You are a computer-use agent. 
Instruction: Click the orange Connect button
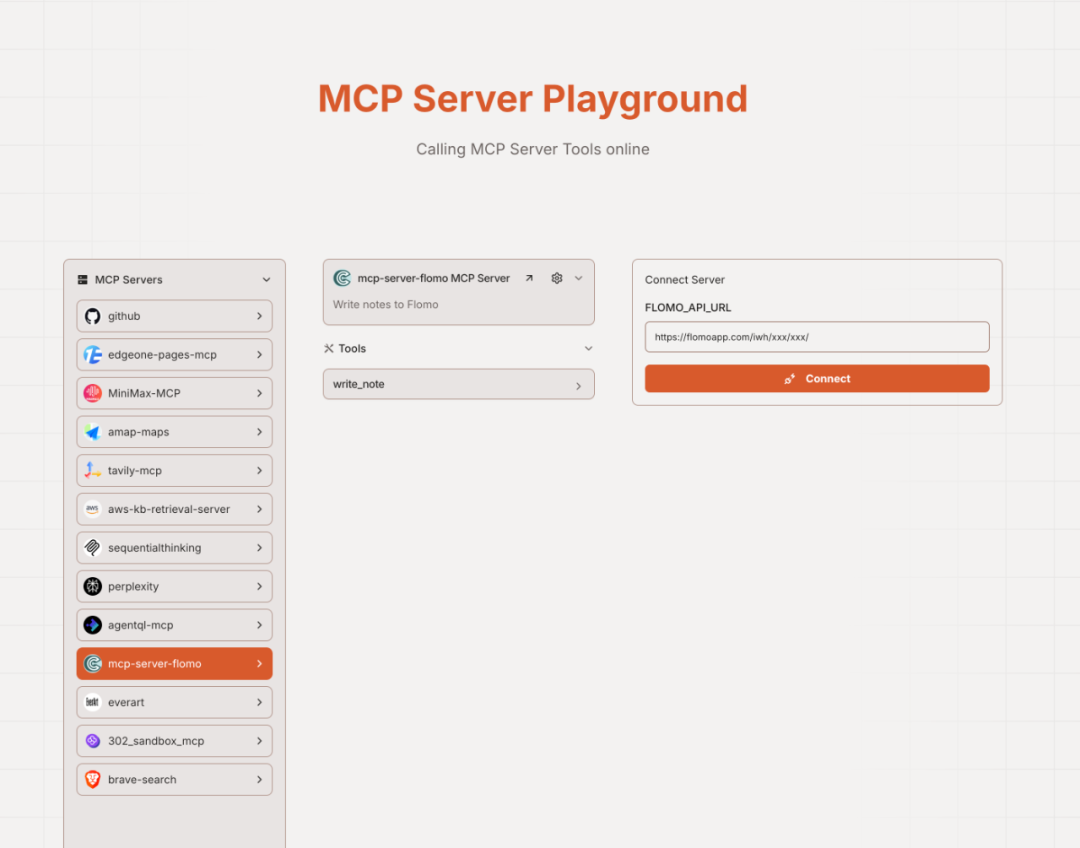click(x=817, y=378)
